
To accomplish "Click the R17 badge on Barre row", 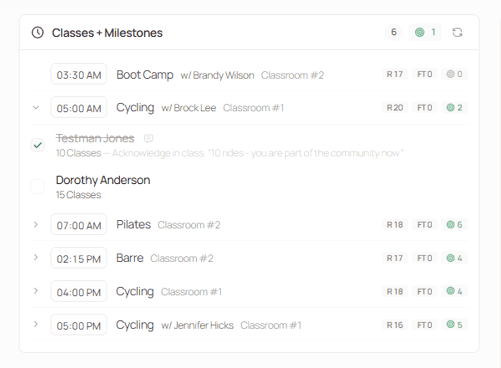I will (x=395, y=258).
